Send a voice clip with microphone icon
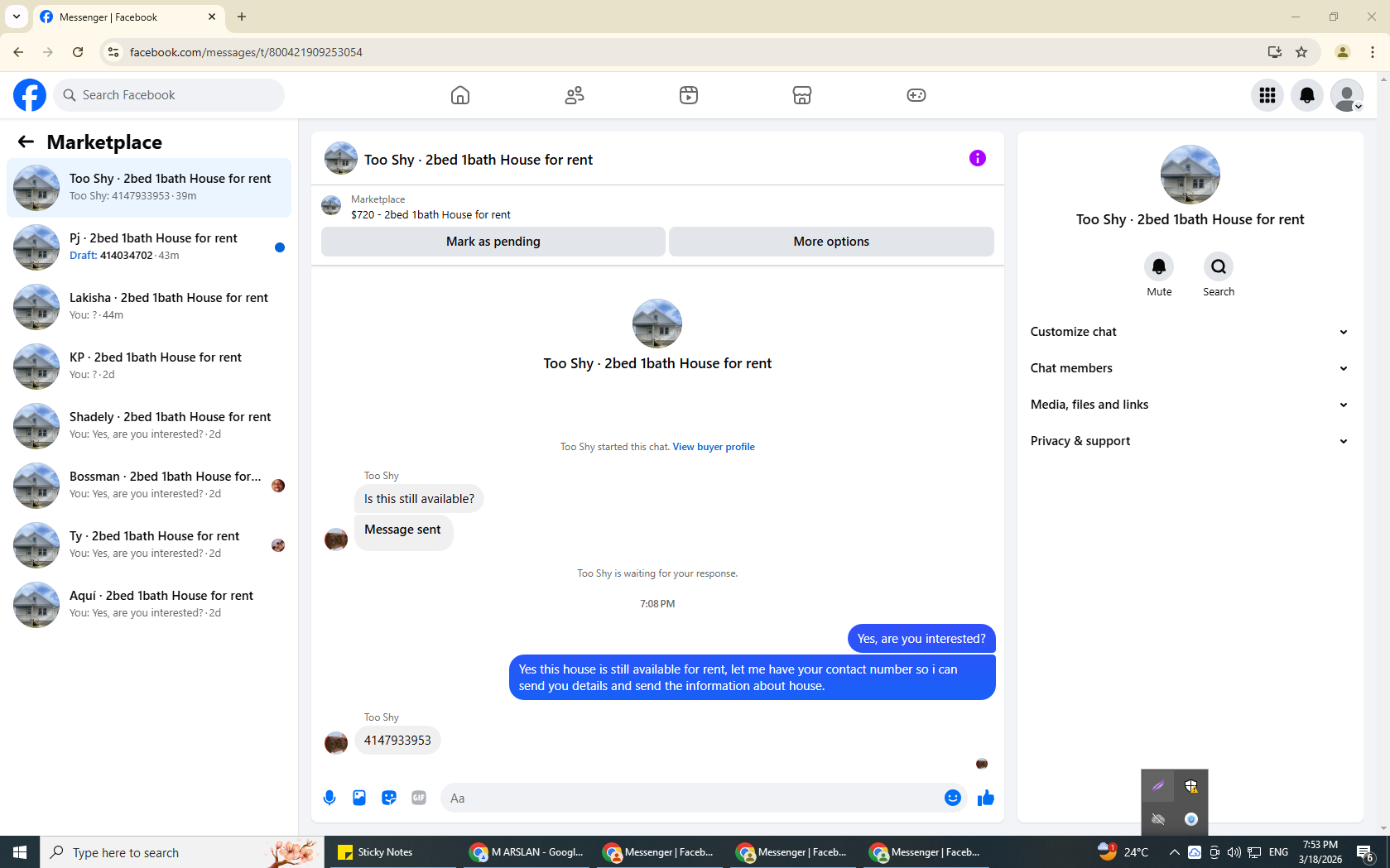The height and width of the screenshot is (868, 1390). tap(329, 798)
